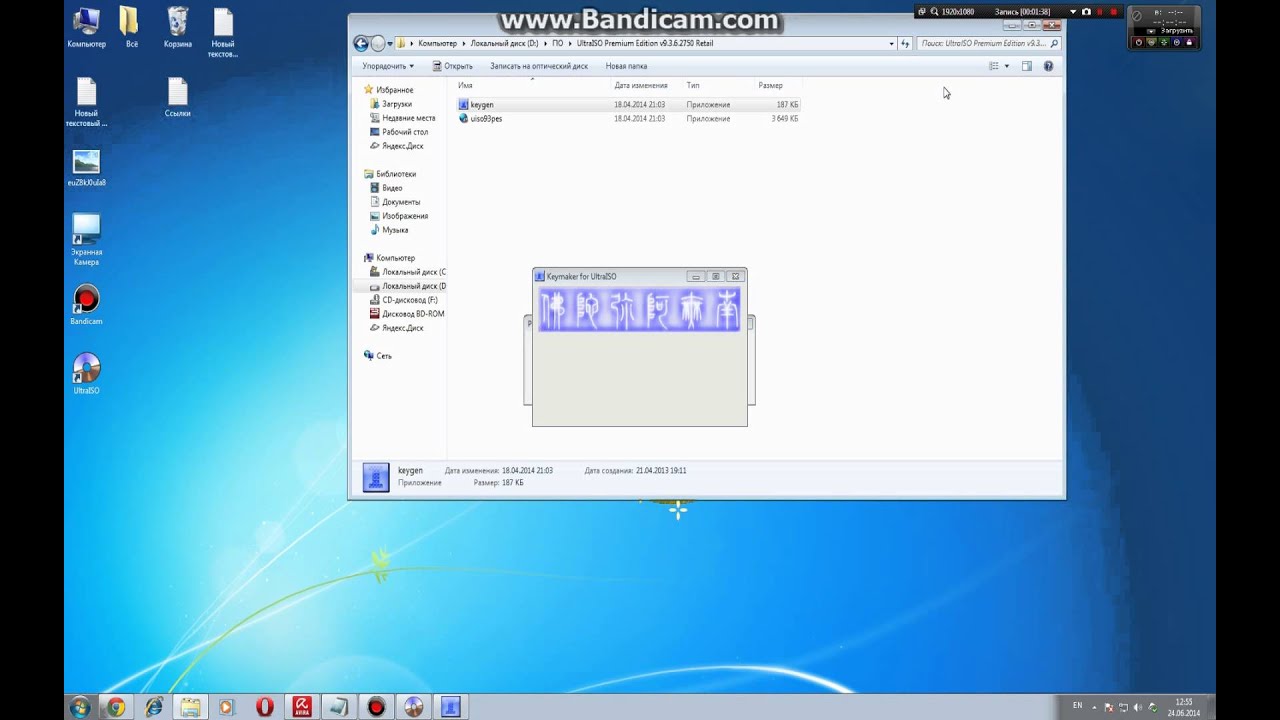The height and width of the screenshot is (720, 1280).
Task: Stop recording with the Bandicam stop button
Action: 1113,12
